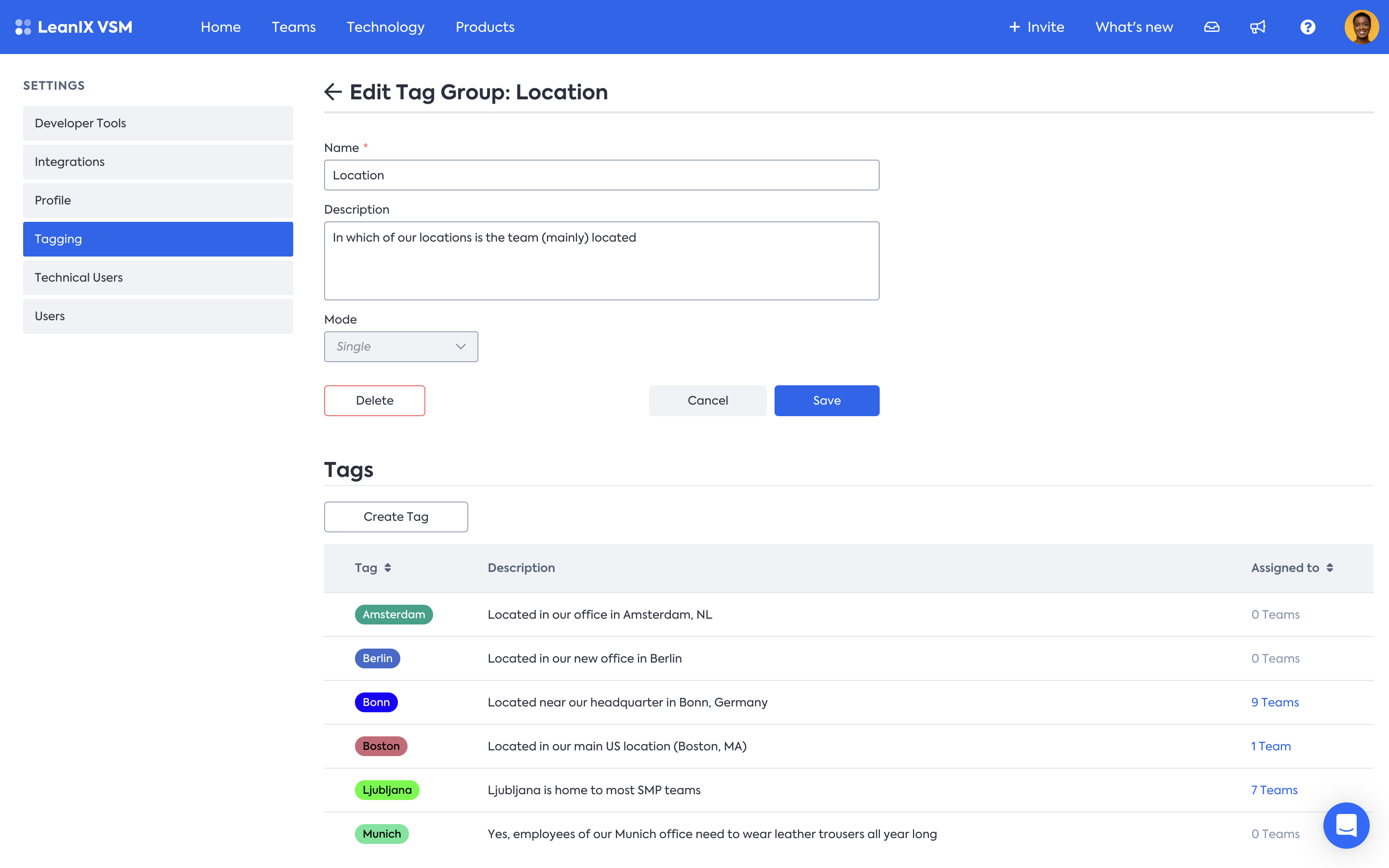Open the user avatar profile menu
This screenshot has width=1389, height=868.
point(1361,27)
